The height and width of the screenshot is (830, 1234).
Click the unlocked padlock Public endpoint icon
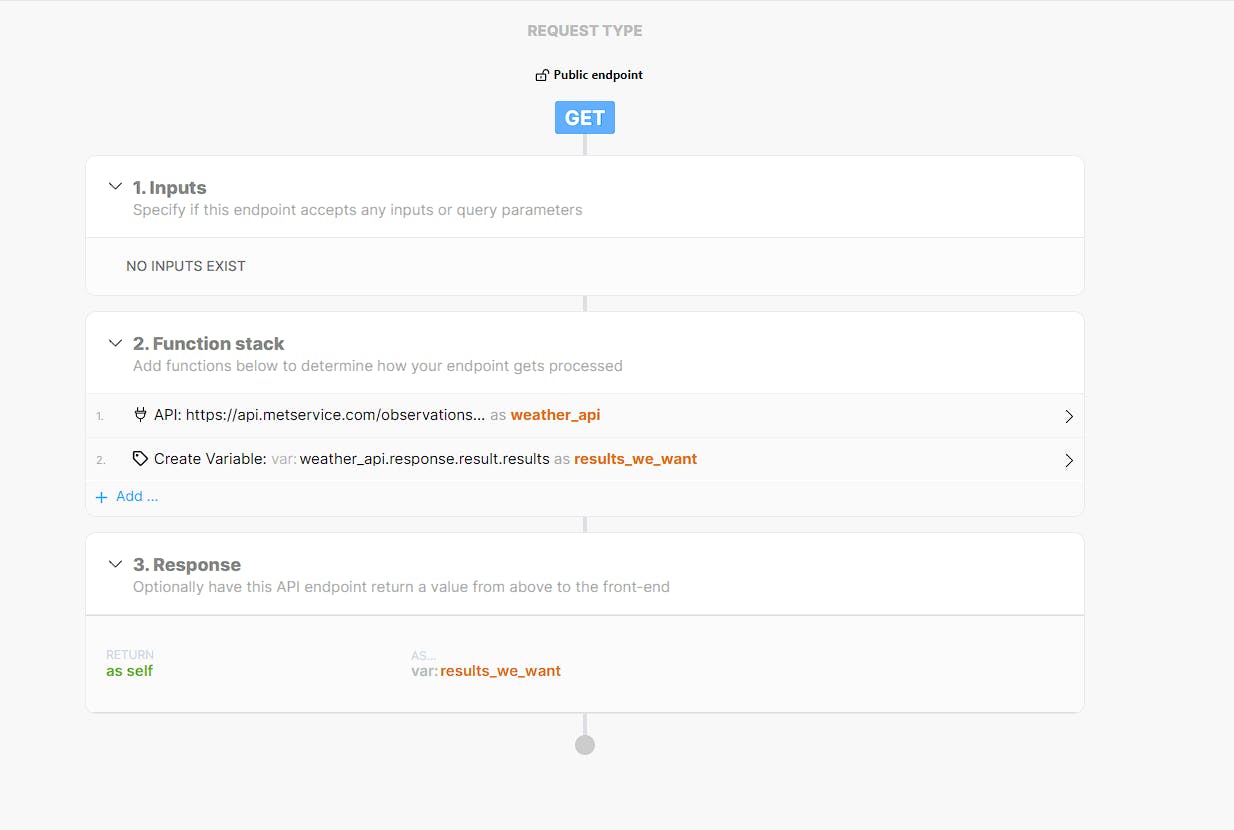point(542,75)
